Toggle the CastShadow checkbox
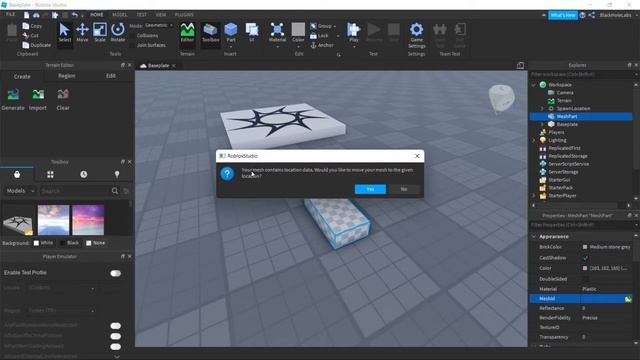The image size is (640, 360). click(585, 258)
